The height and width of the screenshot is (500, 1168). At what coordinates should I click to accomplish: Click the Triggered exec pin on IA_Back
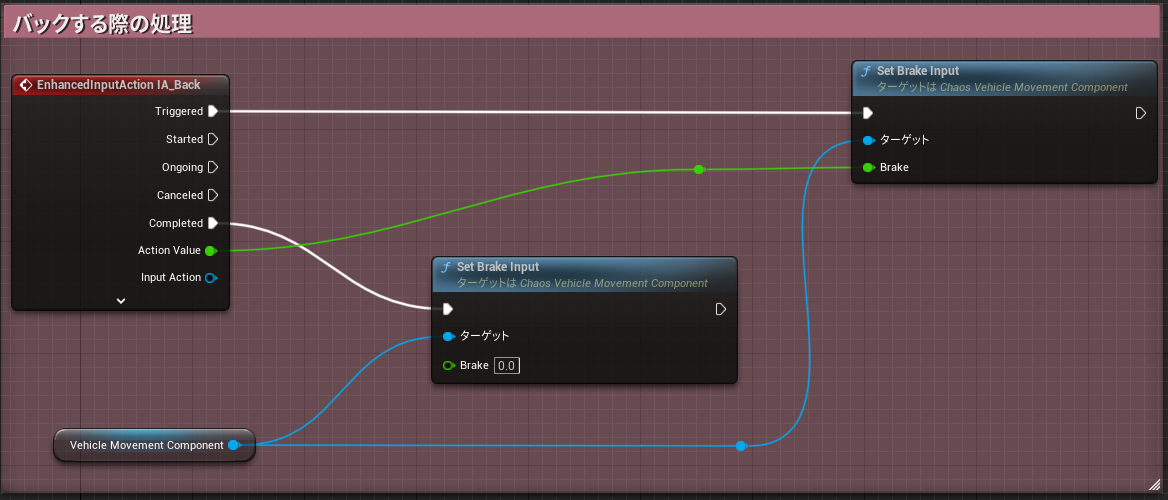[x=213, y=111]
